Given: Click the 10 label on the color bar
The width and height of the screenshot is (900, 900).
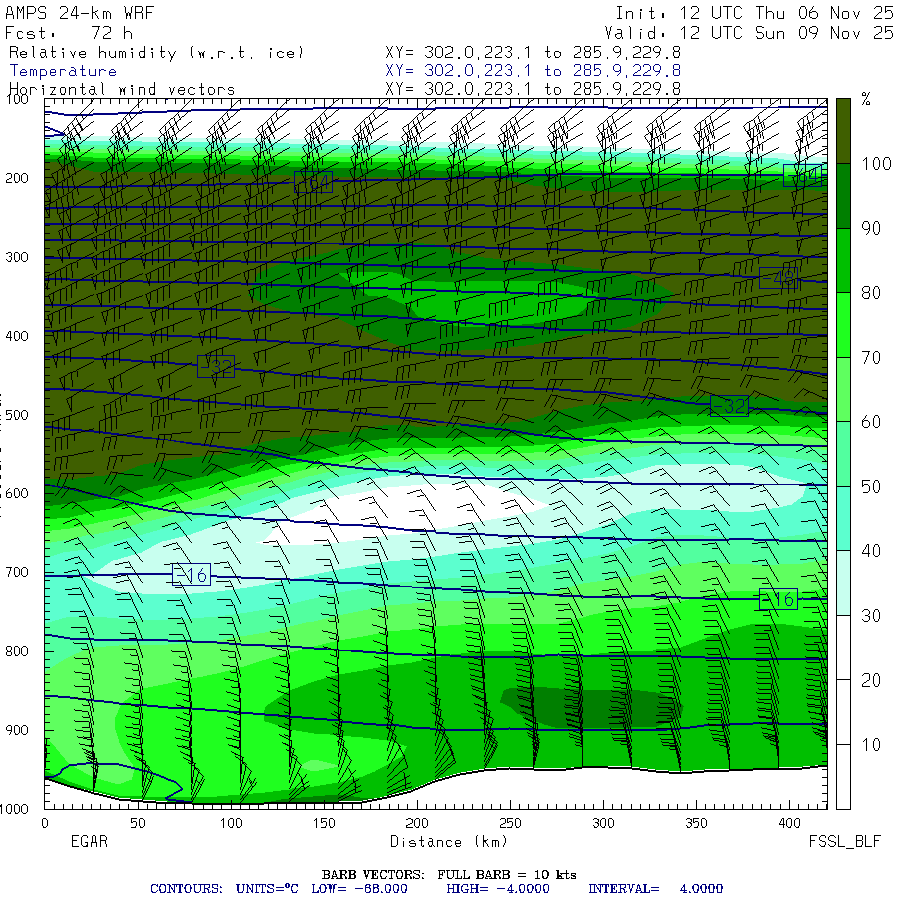Looking at the screenshot, I should (x=871, y=744).
